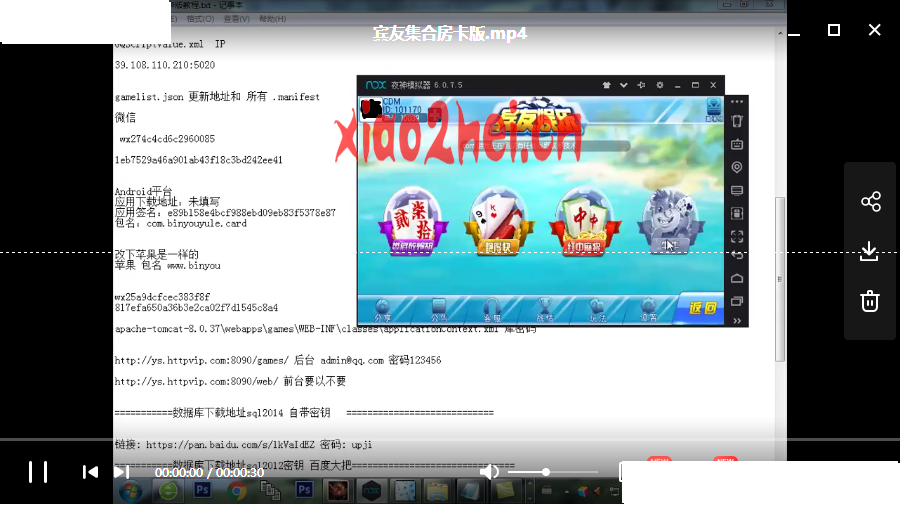Image resolution: width=900 pixels, height=505 pixels.
Task: Open Nox keyboard control icon
Action: tap(737, 144)
